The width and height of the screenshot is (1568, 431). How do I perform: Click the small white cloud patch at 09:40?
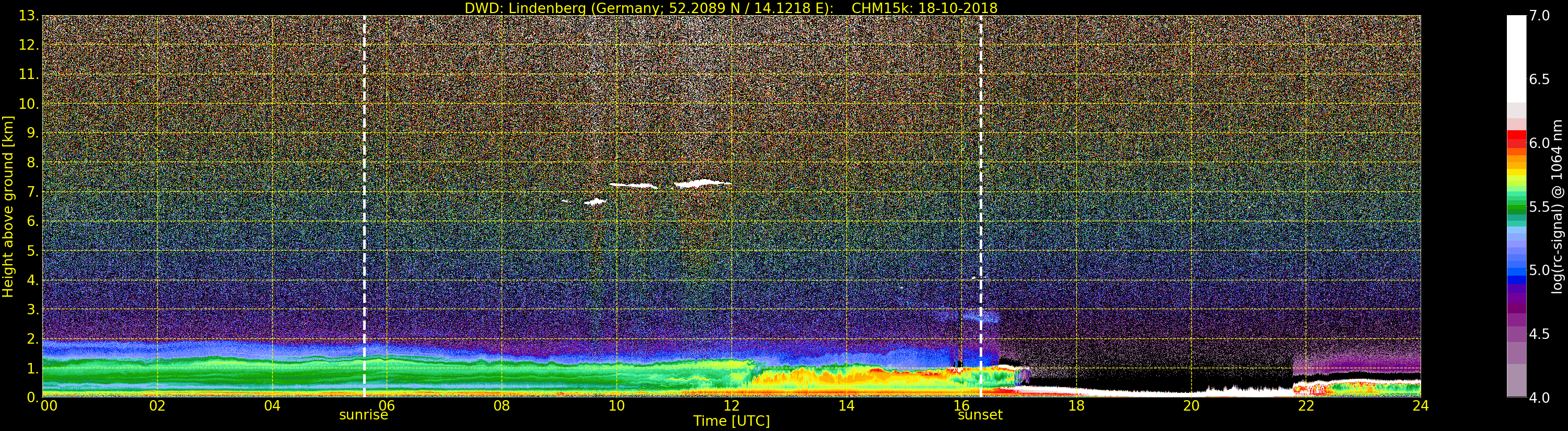point(595,202)
